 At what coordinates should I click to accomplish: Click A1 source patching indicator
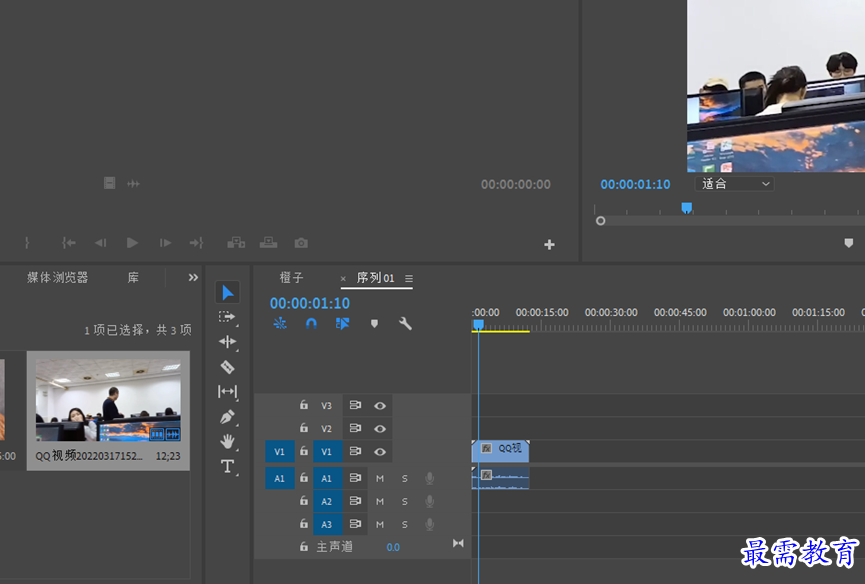click(x=280, y=478)
